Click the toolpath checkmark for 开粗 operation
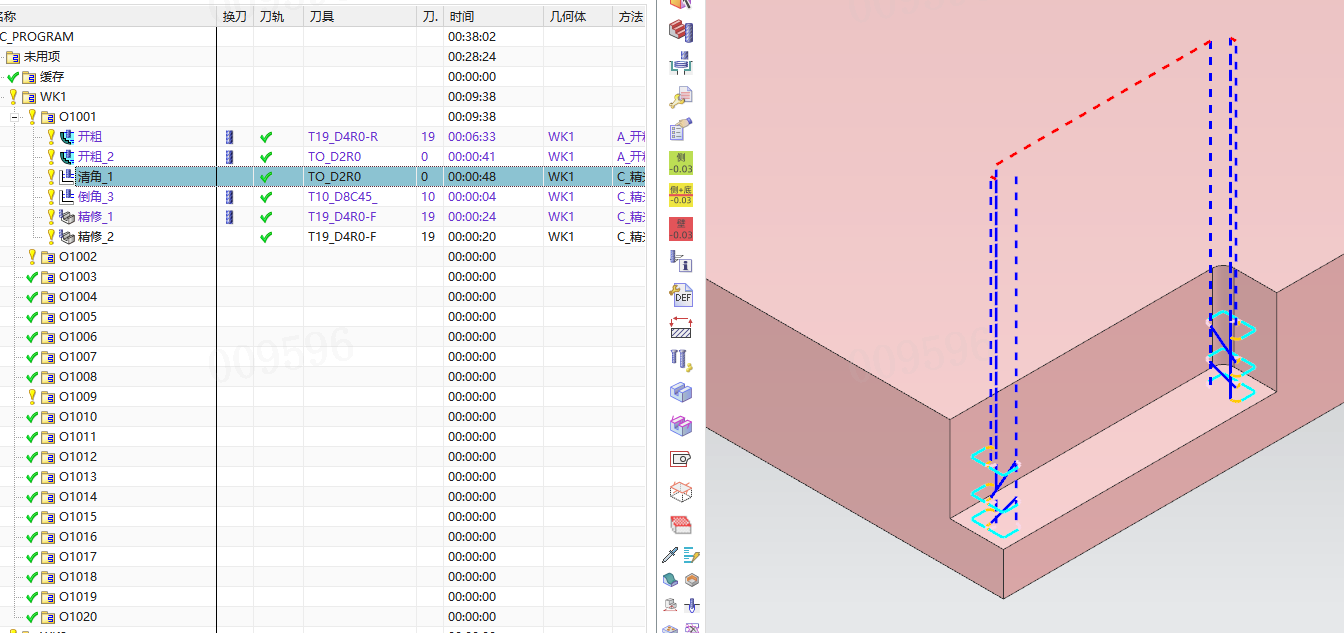This screenshot has height=633, width=1344. click(x=266, y=137)
